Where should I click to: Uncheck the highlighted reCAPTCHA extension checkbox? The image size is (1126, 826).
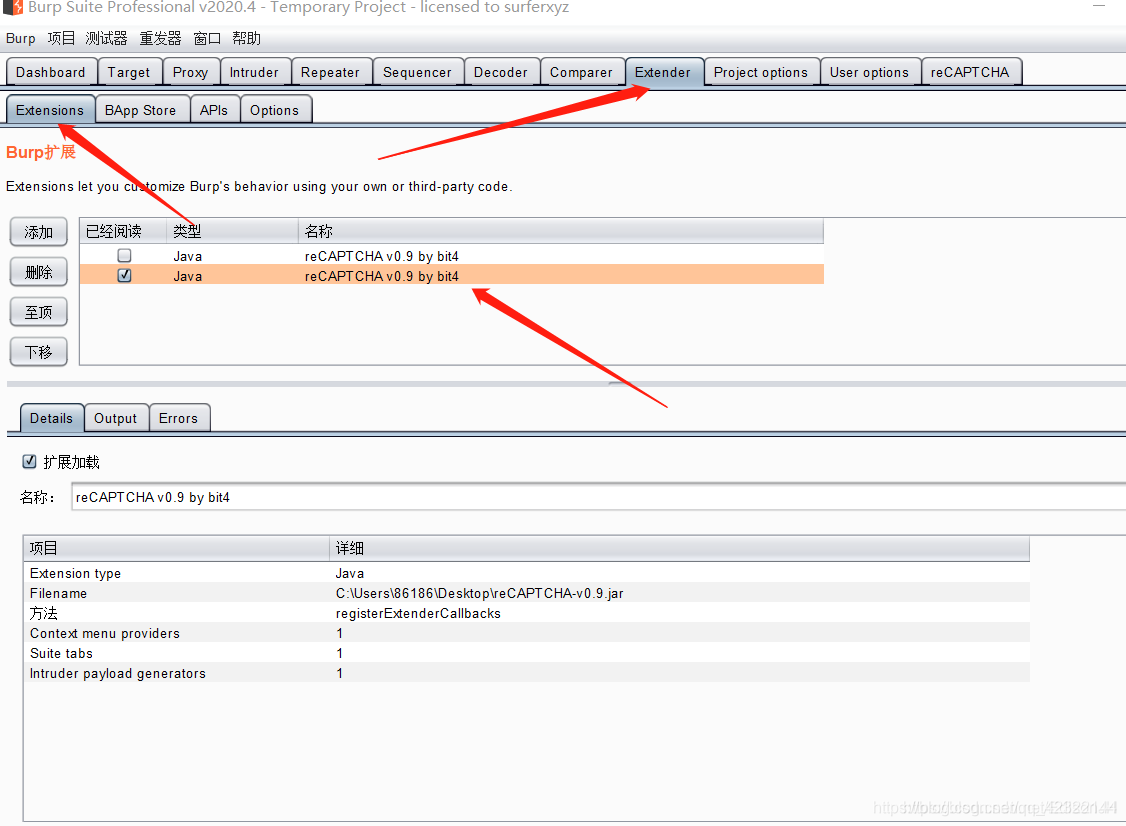point(124,275)
